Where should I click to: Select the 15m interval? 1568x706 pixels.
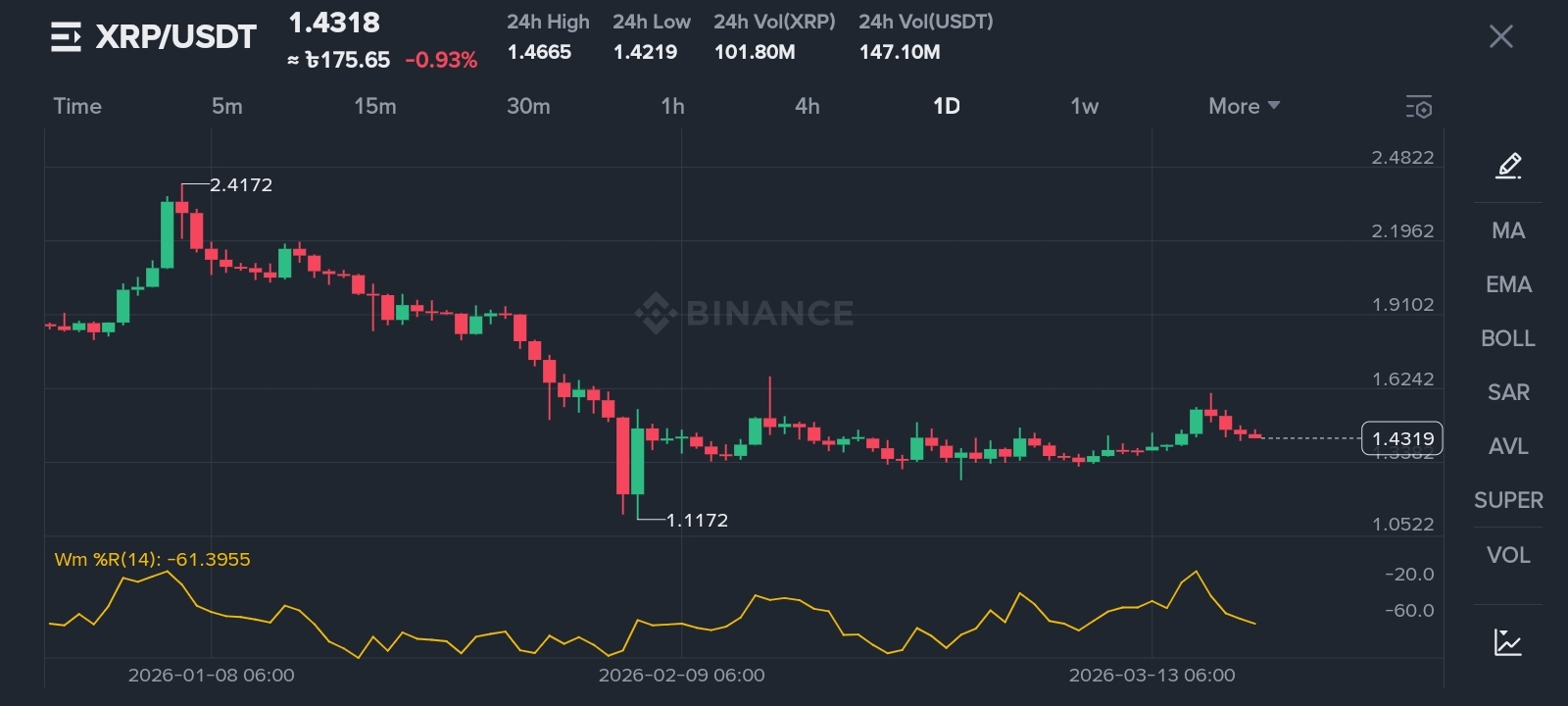click(x=375, y=106)
